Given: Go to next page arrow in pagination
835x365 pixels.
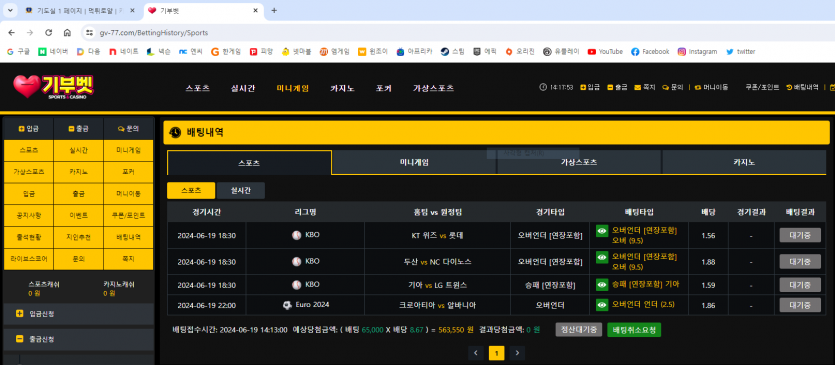Looking at the screenshot, I should coord(517,353).
